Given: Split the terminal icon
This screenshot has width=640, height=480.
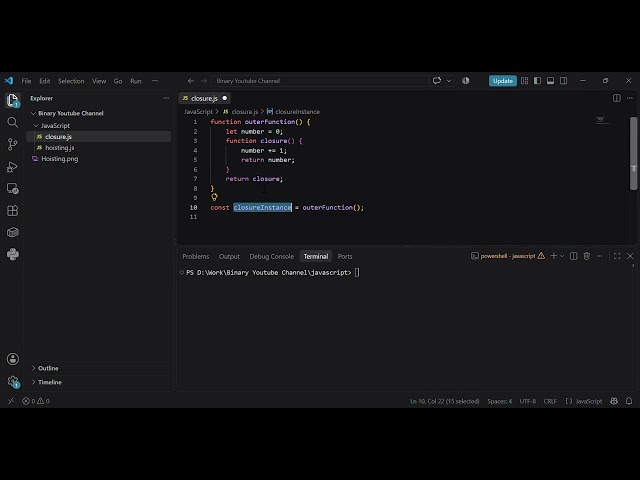Looking at the screenshot, I should (573, 256).
